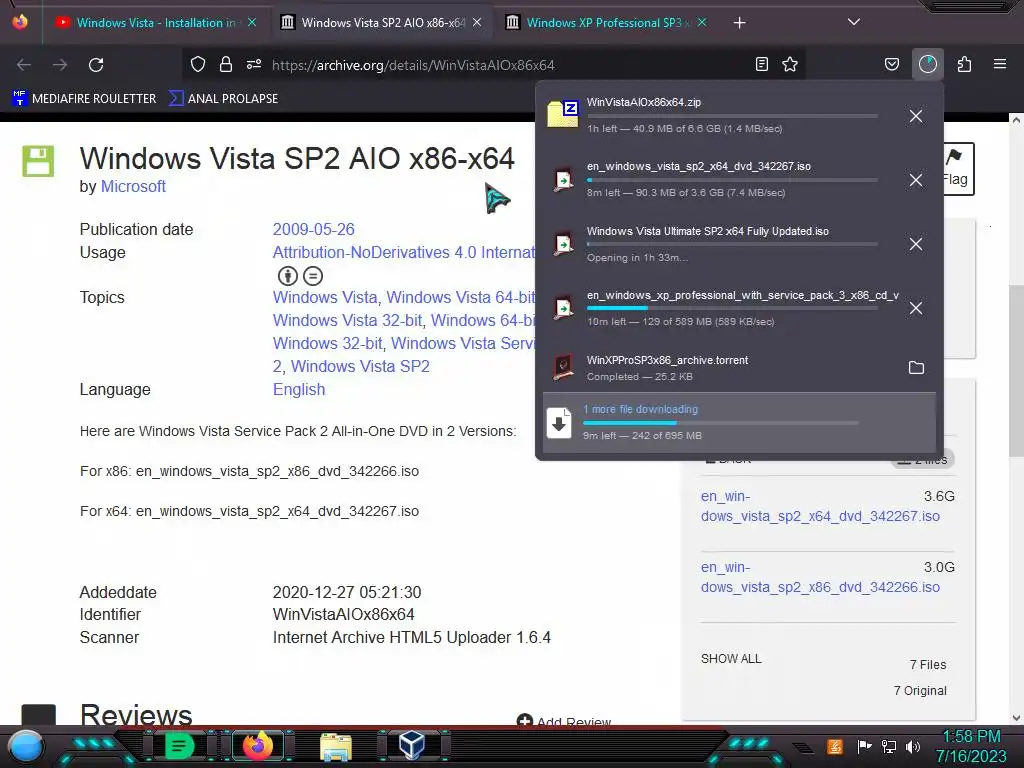Viewport: 1024px width, 768px height.
Task: Open Attribution-NoDerivatives 4.0 license link
Action: tap(404, 253)
